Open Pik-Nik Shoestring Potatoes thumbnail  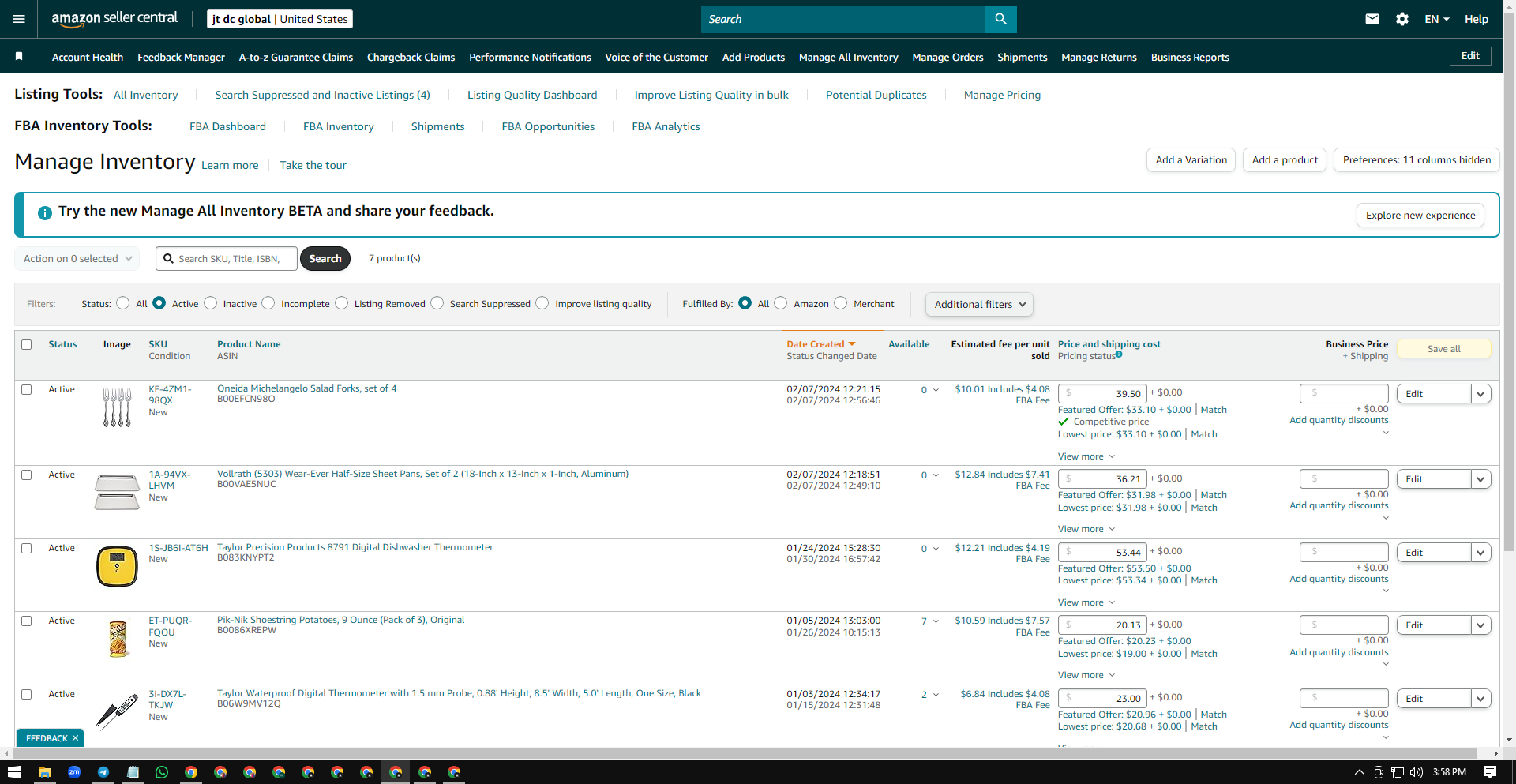(x=118, y=639)
